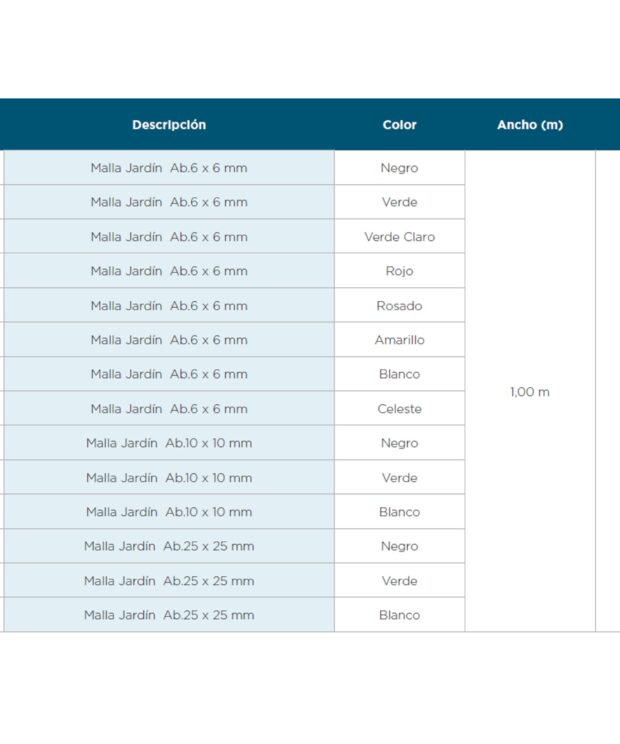Click the Color column header

[399, 125]
